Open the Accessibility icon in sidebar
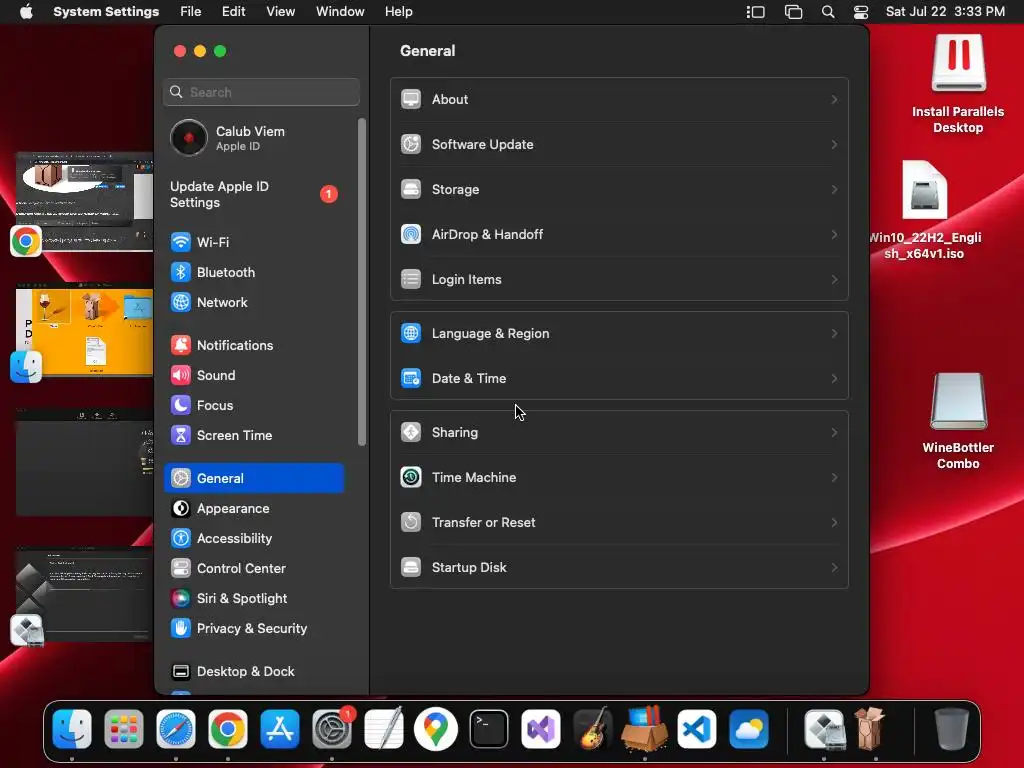Viewport: 1024px width, 768px height. [x=181, y=539]
